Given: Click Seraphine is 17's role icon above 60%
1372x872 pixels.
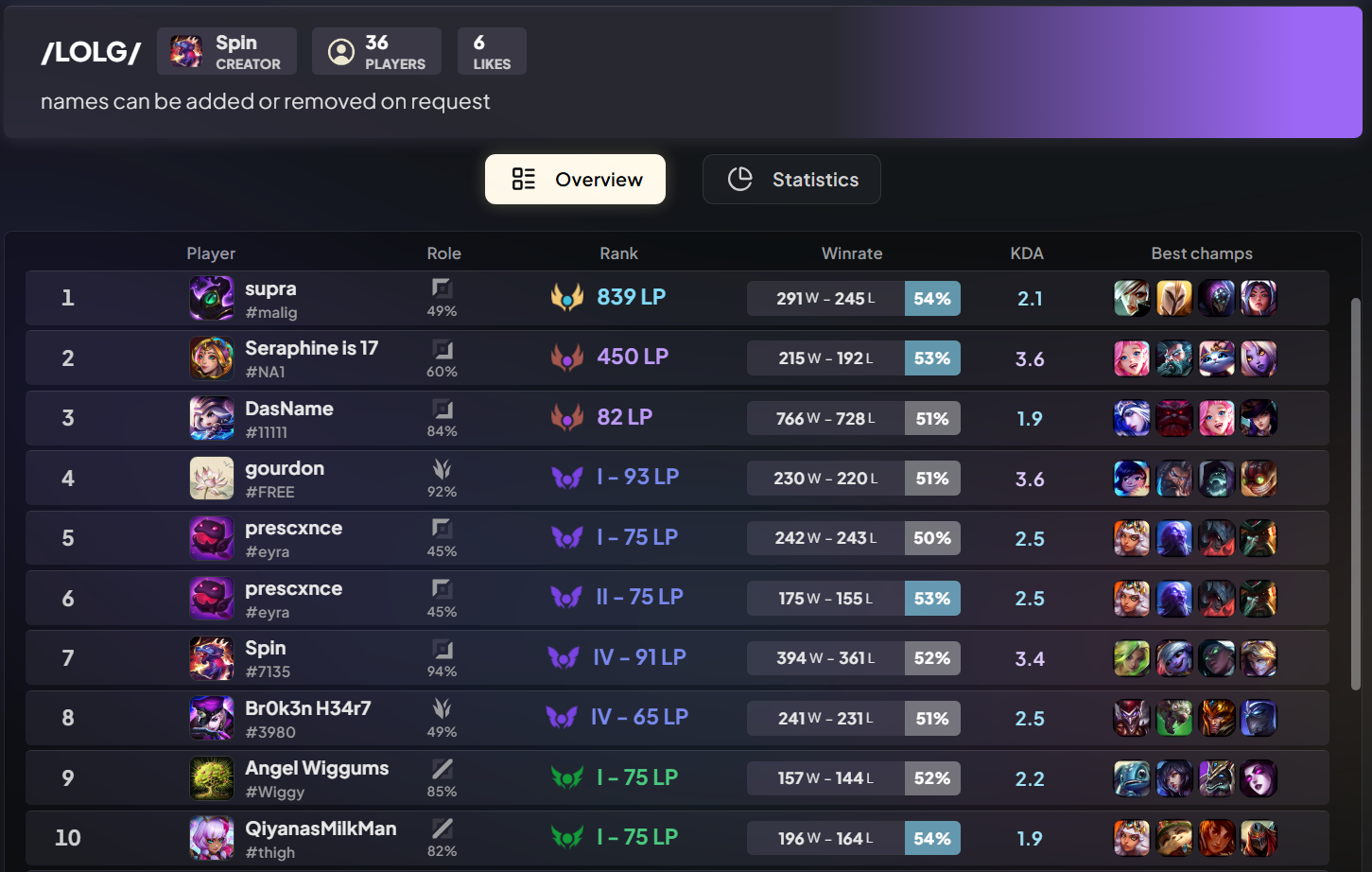Looking at the screenshot, I should [442, 349].
